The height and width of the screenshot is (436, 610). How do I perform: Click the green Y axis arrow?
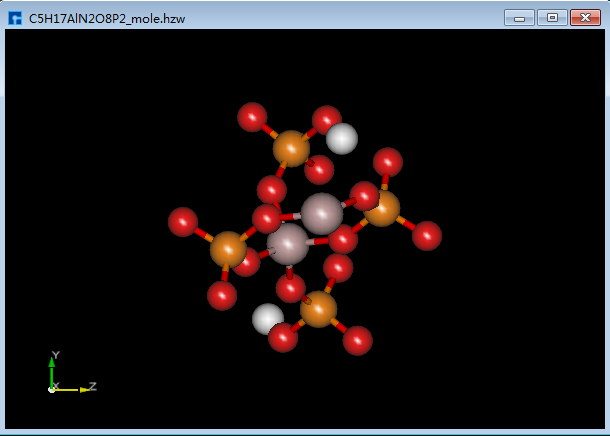tap(51, 373)
